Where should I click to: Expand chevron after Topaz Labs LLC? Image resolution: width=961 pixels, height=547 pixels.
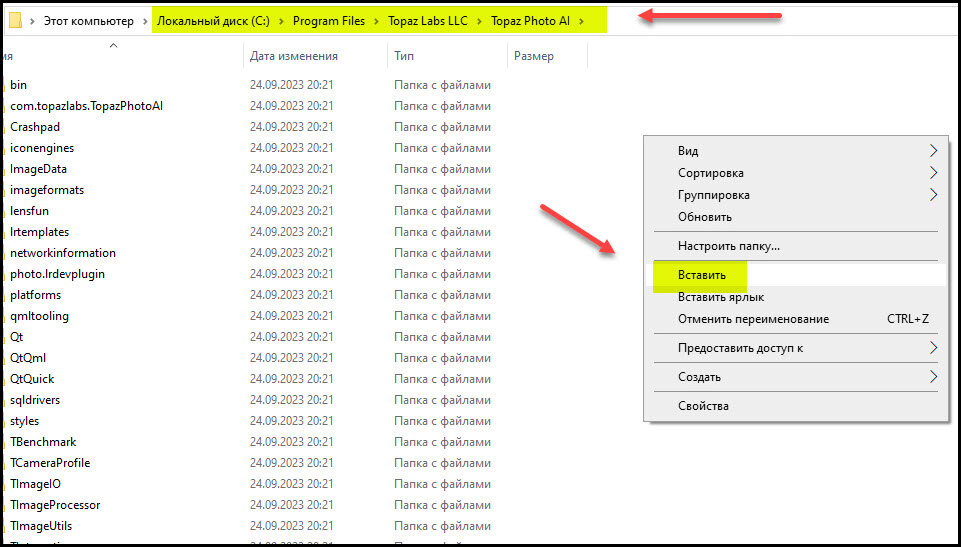pyautogui.click(x=479, y=21)
